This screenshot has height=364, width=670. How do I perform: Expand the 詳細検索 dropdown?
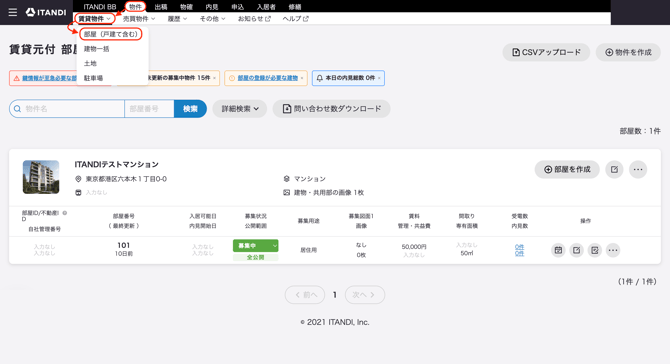[240, 109]
